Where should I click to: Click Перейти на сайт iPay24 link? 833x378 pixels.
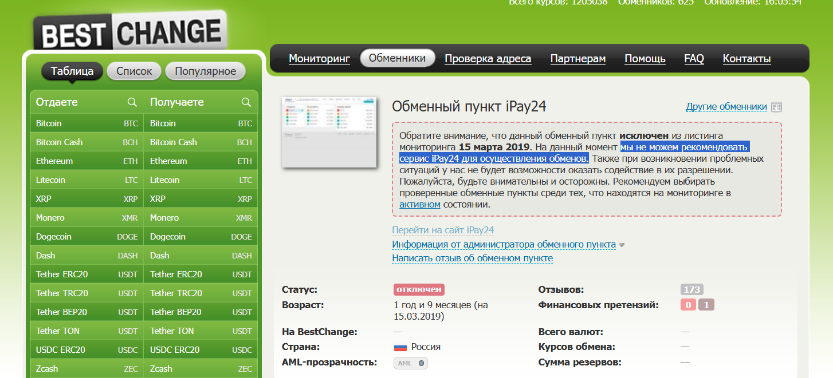(443, 230)
